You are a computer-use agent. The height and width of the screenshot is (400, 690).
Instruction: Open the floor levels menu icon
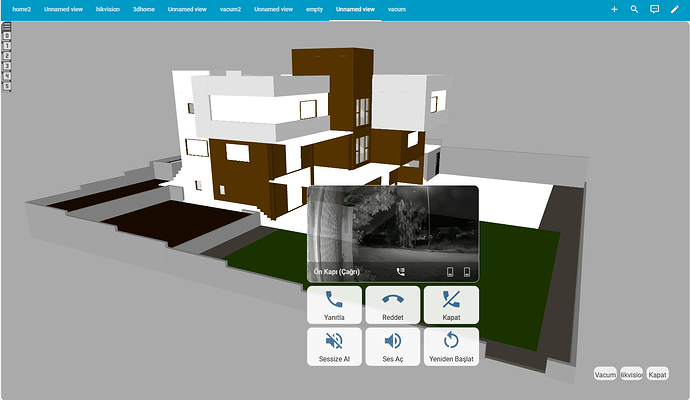[7, 26]
